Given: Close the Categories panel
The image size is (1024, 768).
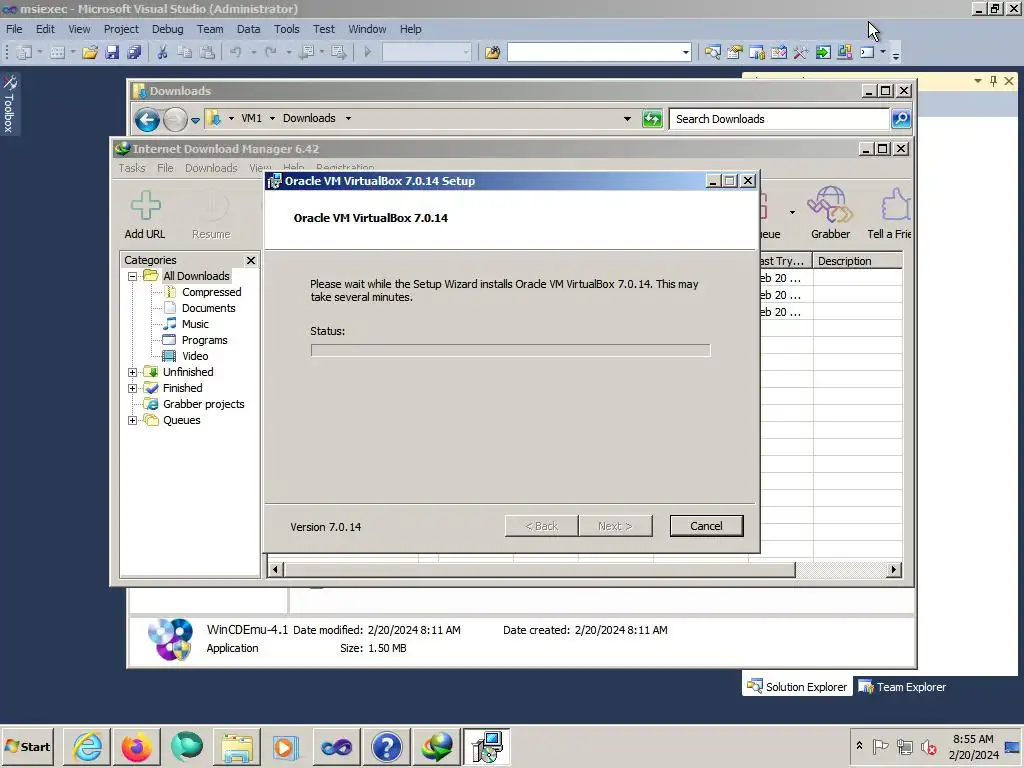Looking at the screenshot, I should click(251, 261).
